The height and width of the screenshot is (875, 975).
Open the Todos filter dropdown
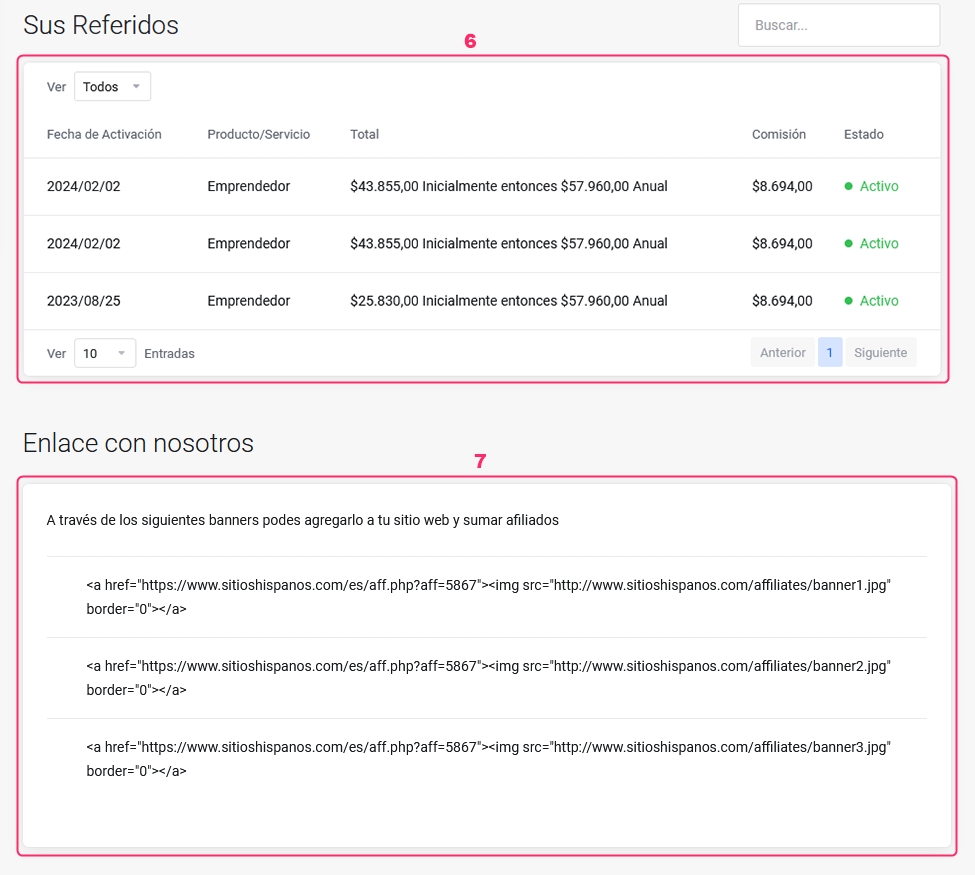click(112, 87)
